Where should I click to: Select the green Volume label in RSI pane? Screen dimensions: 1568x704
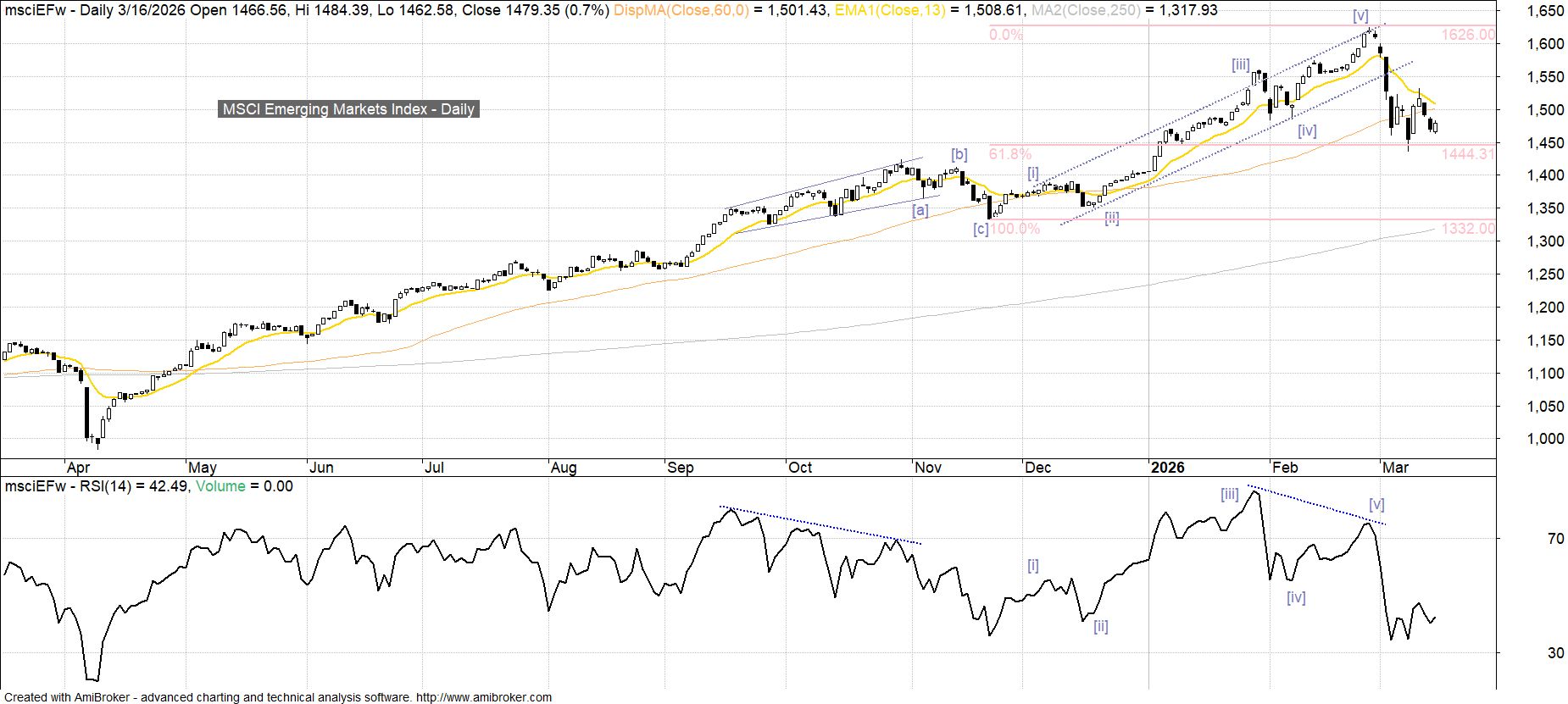coord(220,486)
